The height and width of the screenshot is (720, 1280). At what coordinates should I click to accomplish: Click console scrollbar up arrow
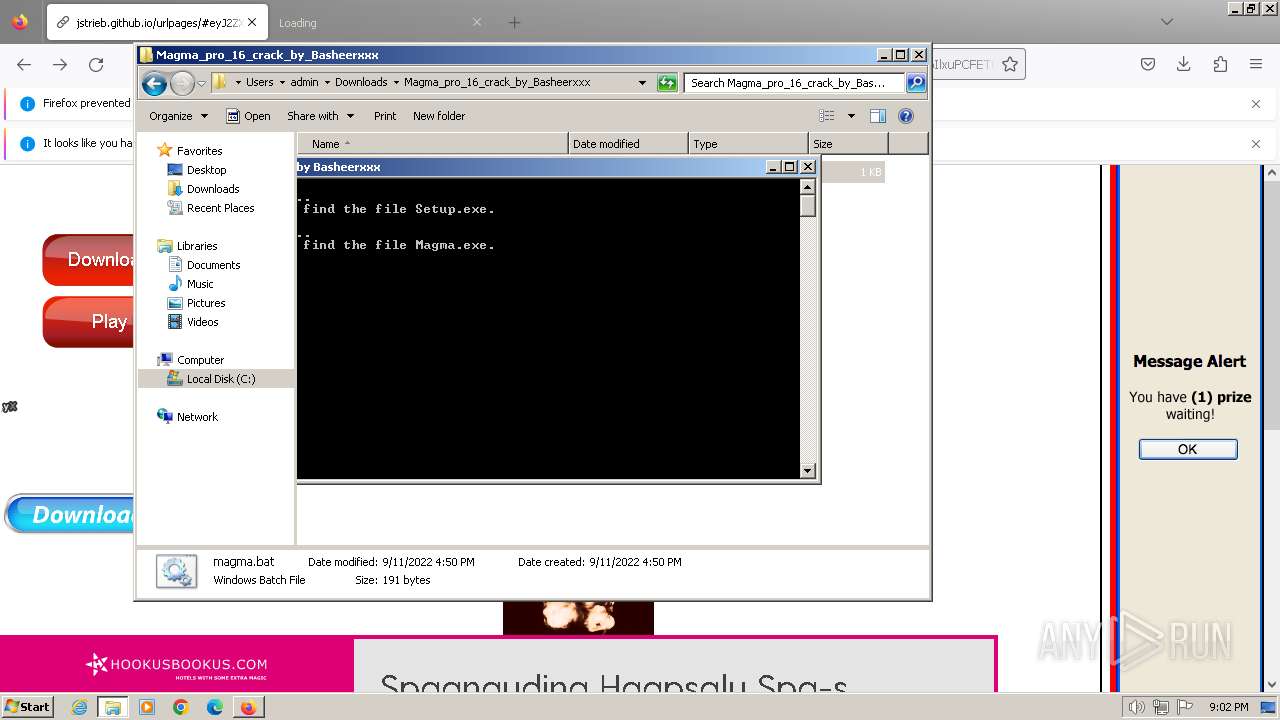pyautogui.click(x=808, y=186)
